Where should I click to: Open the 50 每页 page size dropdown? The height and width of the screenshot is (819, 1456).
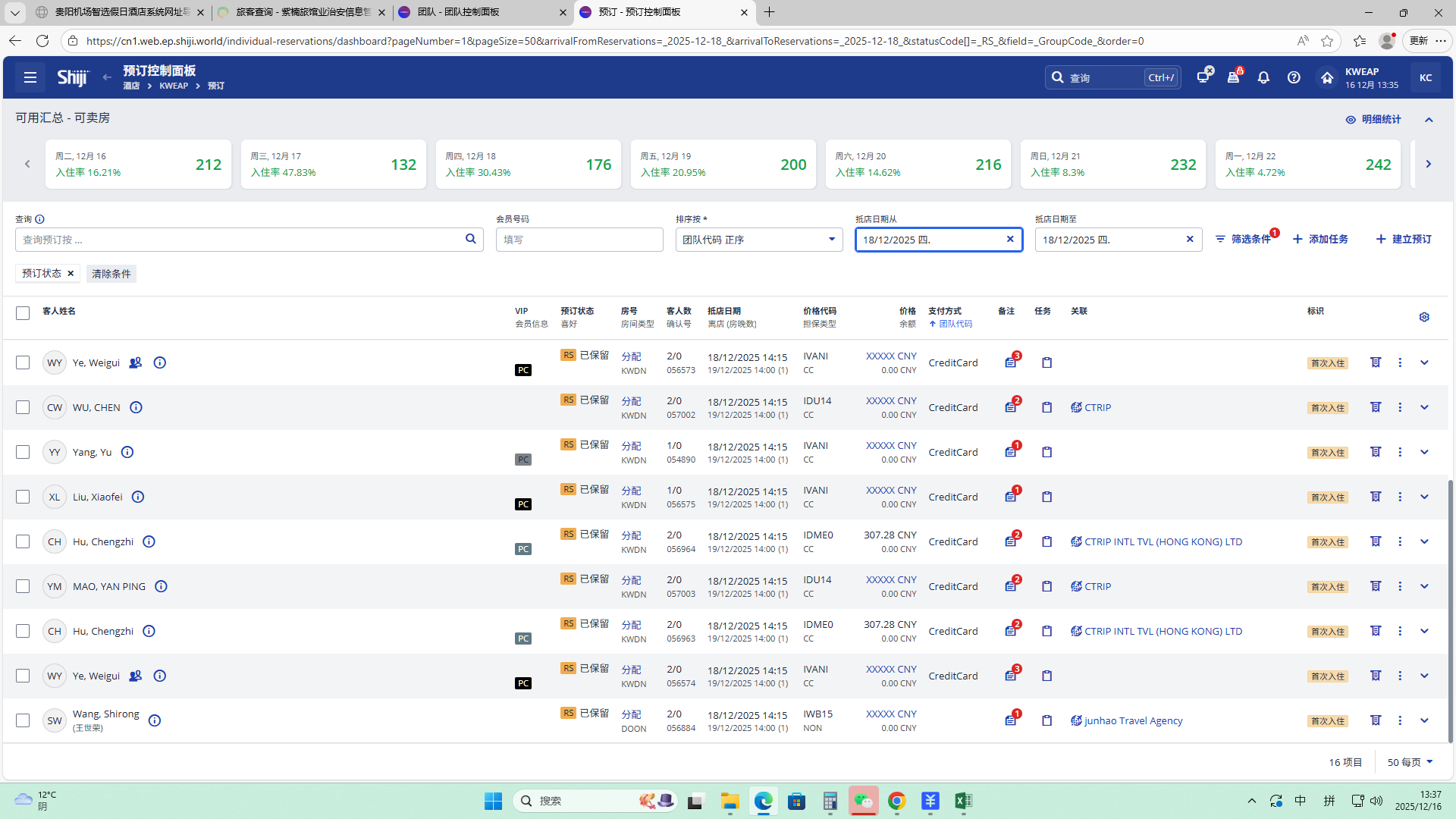[1410, 762]
